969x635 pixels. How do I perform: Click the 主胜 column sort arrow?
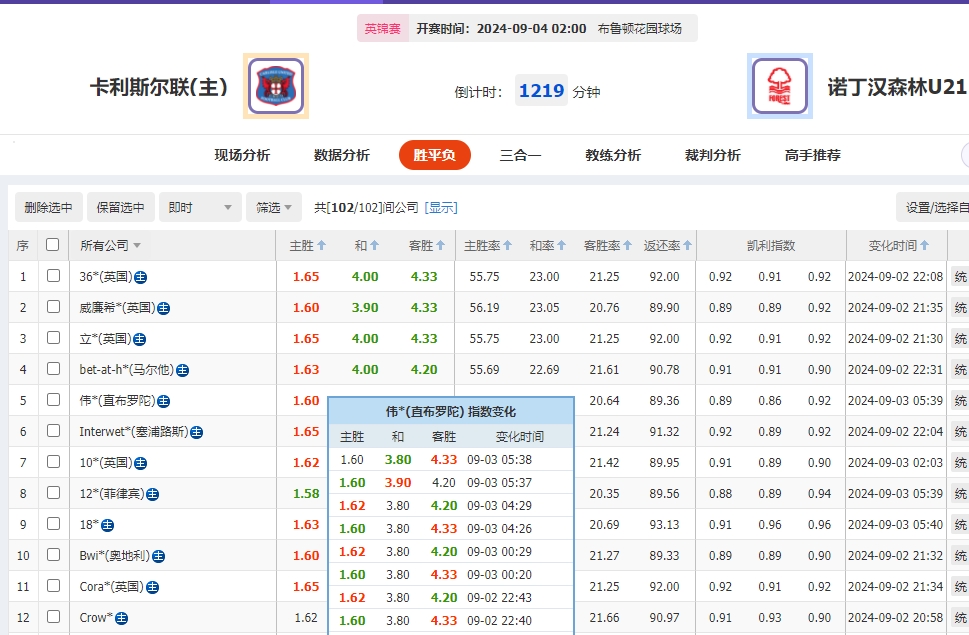pos(320,244)
